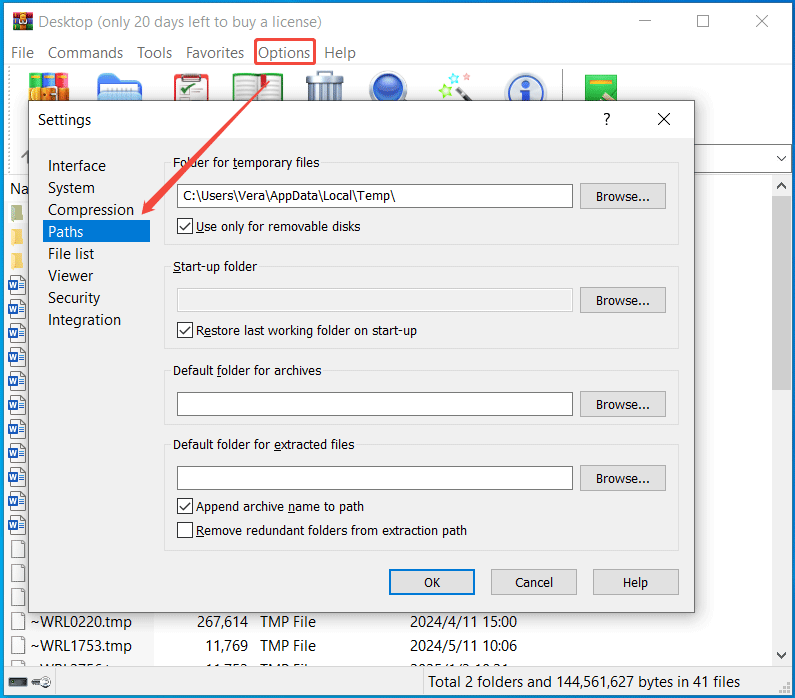
Task: Browse for default extracted files folder
Action: 623,478
